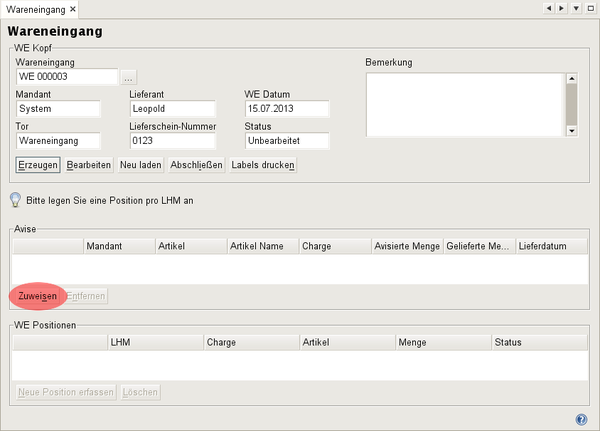Click the Mandant field showing System
The height and width of the screenshot is (431, 600).
tap(58, 109)
